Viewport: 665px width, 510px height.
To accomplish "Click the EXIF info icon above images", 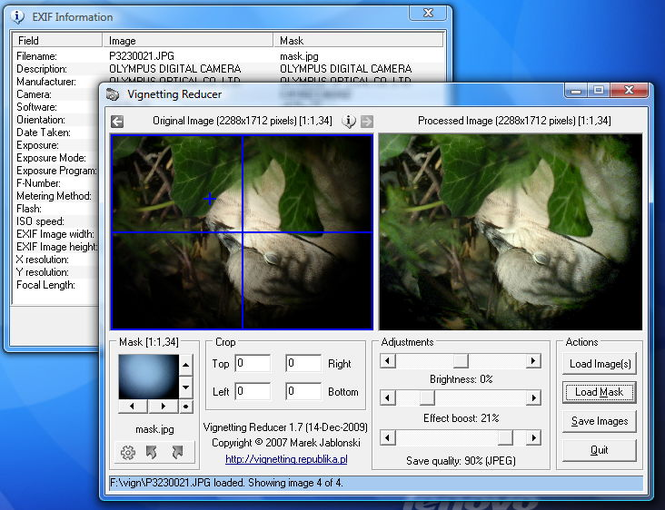I will (x=349, y=122).
